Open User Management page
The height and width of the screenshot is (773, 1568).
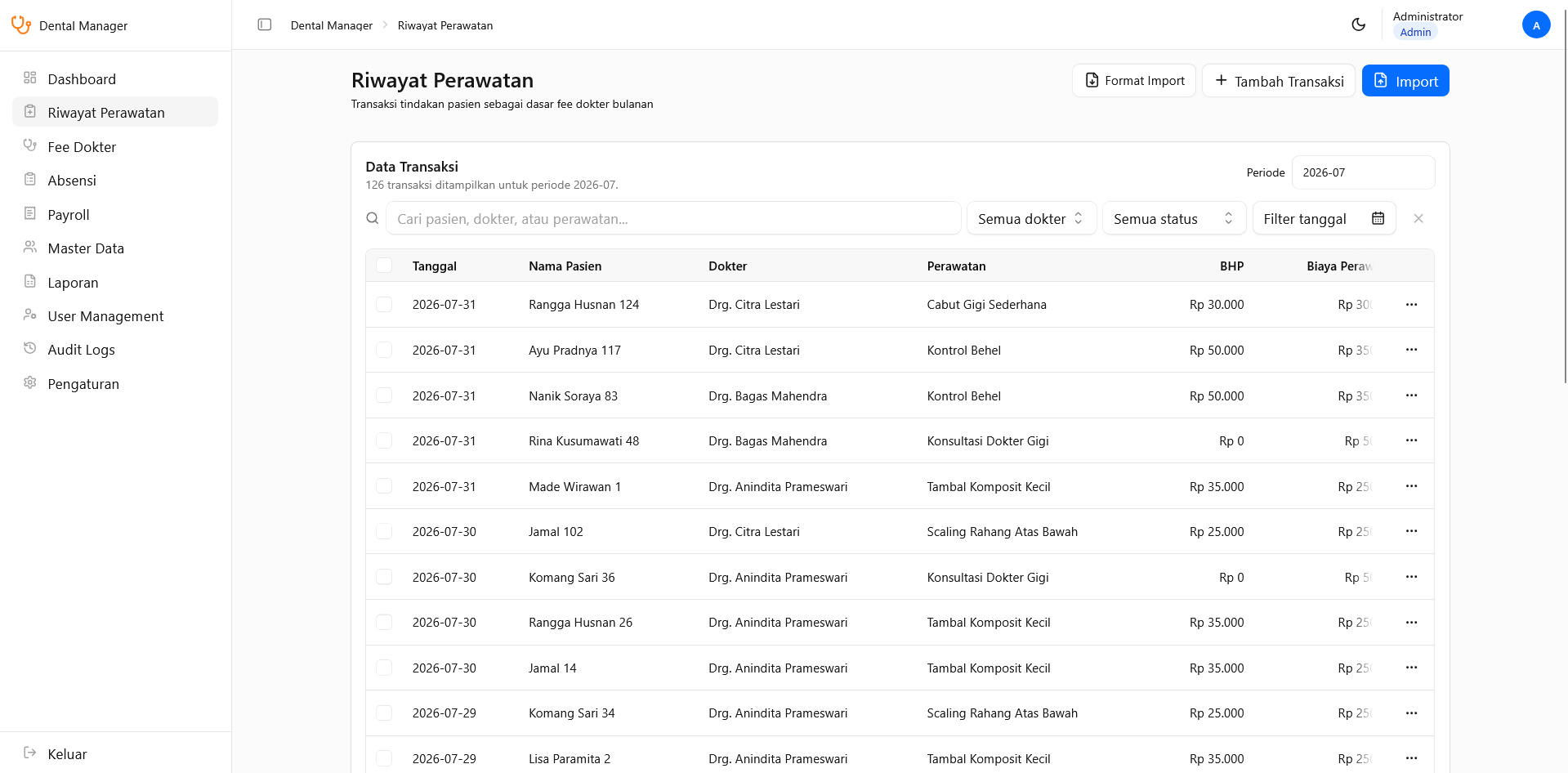[115, 315]
